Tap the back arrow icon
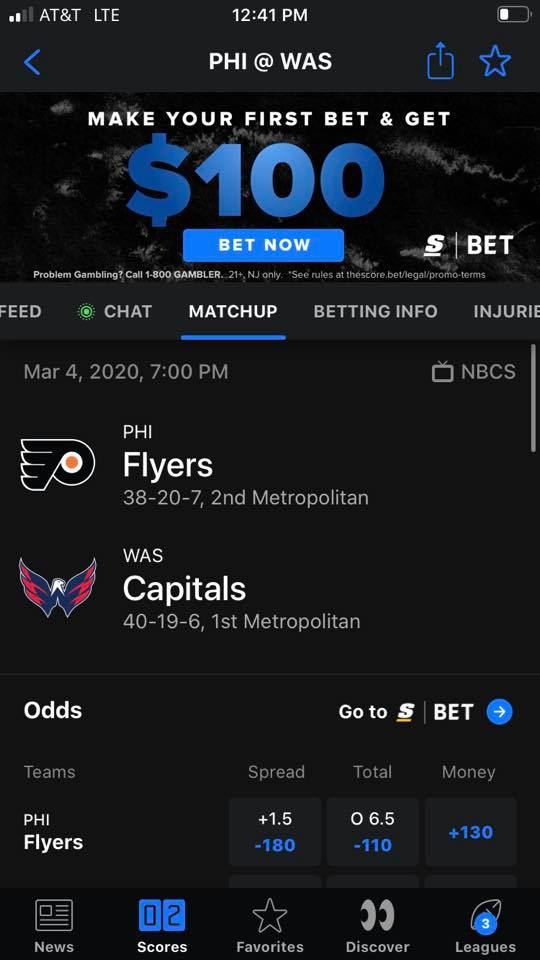 (32, 62)
